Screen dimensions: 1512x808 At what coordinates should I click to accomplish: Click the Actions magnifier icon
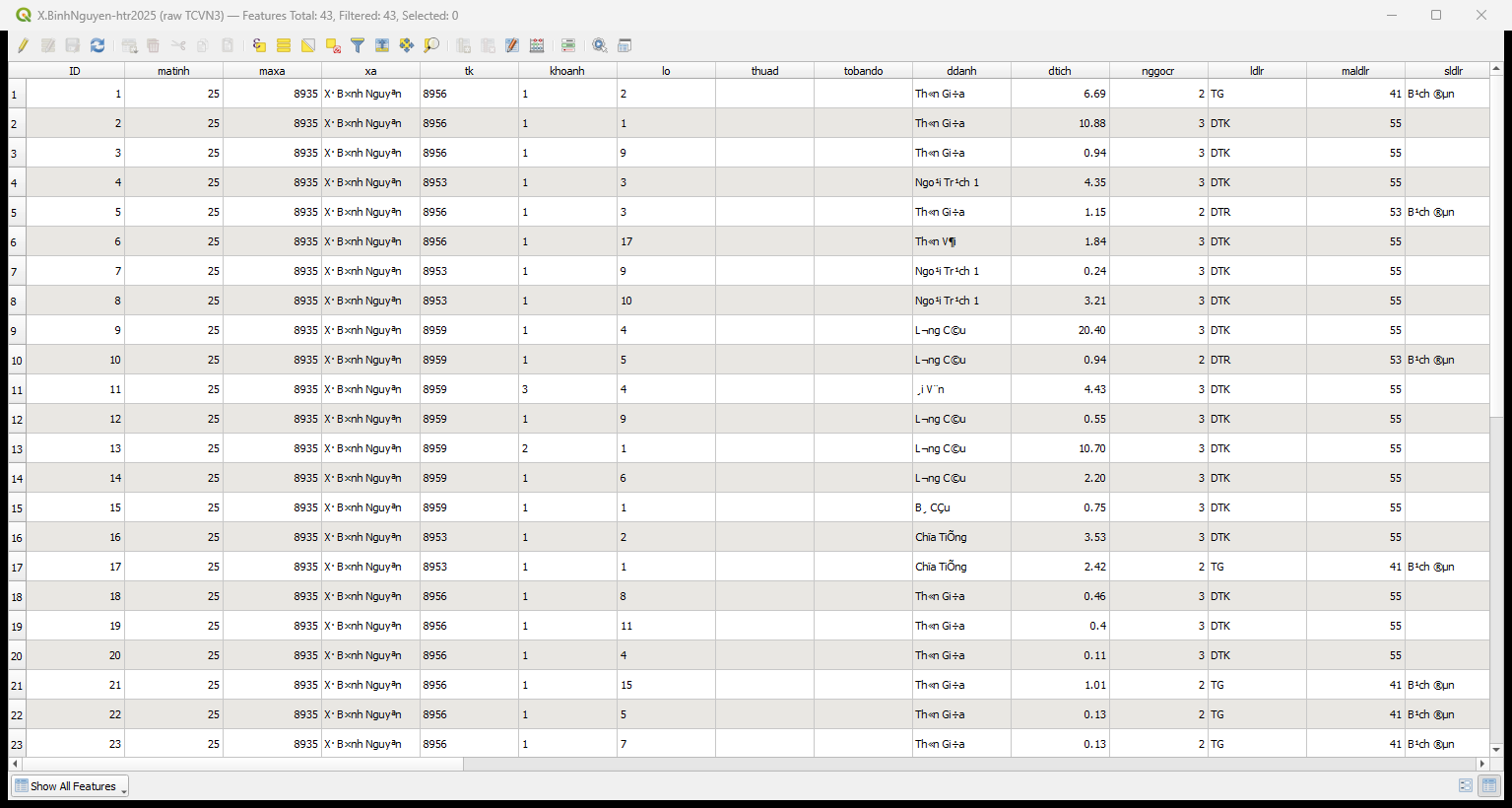600,45
